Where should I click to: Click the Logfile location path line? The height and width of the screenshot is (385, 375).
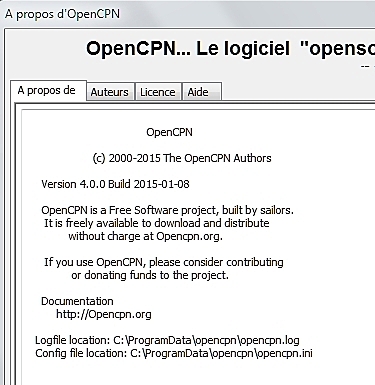point(167,340)
